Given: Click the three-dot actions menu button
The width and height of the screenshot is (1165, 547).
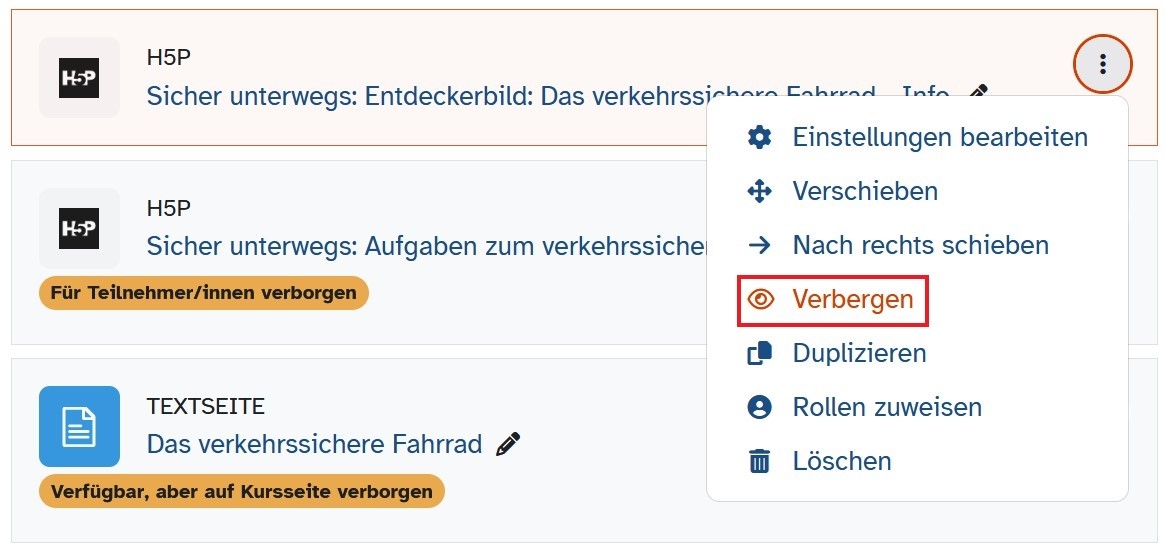Looking at the screenshot, I should click(x=1102, y=65).
